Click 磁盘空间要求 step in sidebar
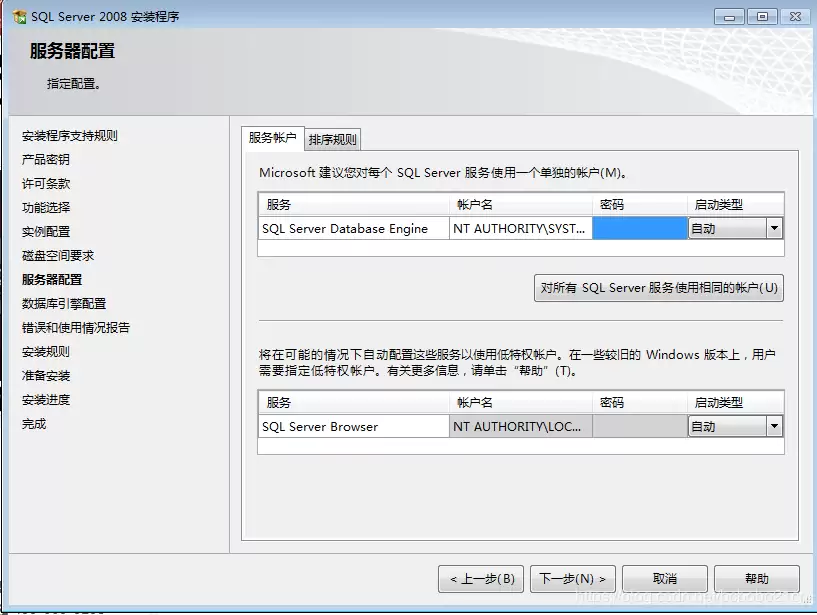The height and width of the screenshot is (615, 817). coord(58,255)
